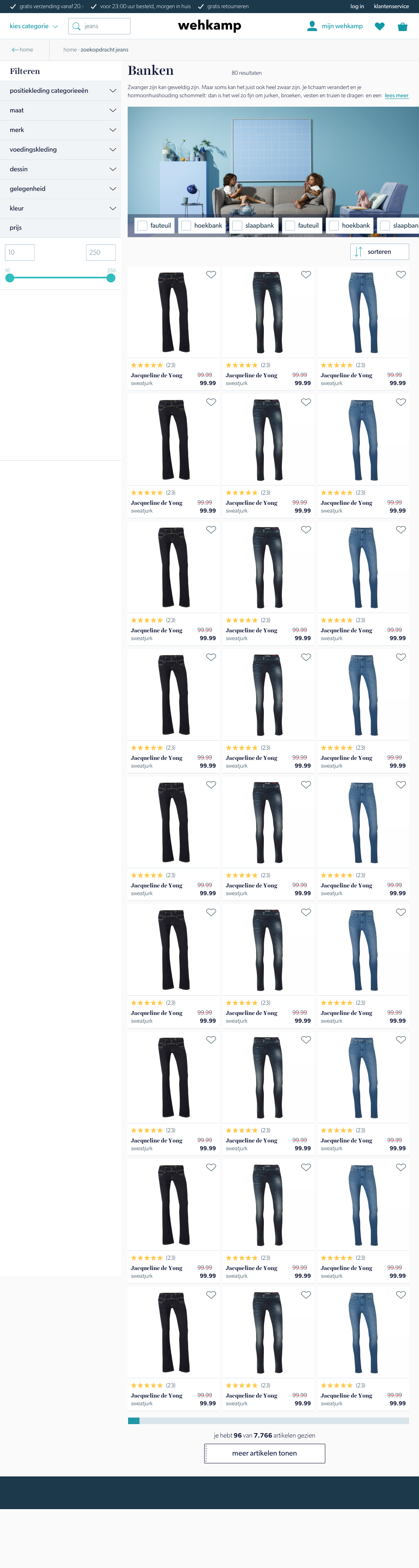Click the minimum price input field
The height and width of the screenshot is (1568, 419).
(x=20, y=252)
